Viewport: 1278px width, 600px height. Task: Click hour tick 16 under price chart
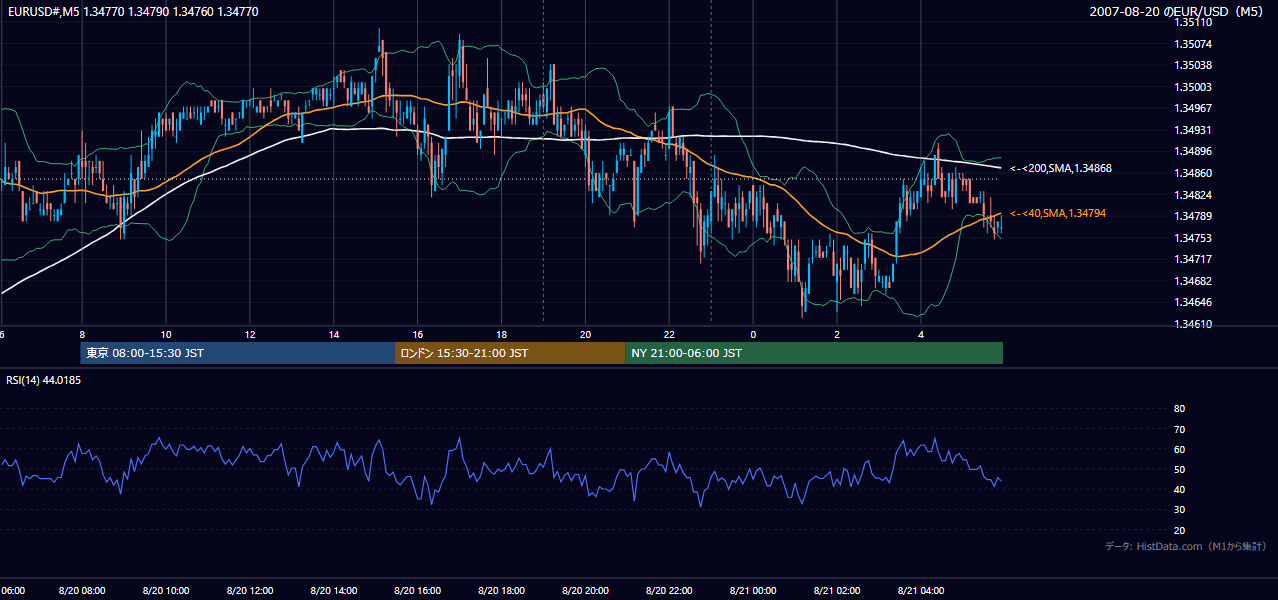point(418,334)
